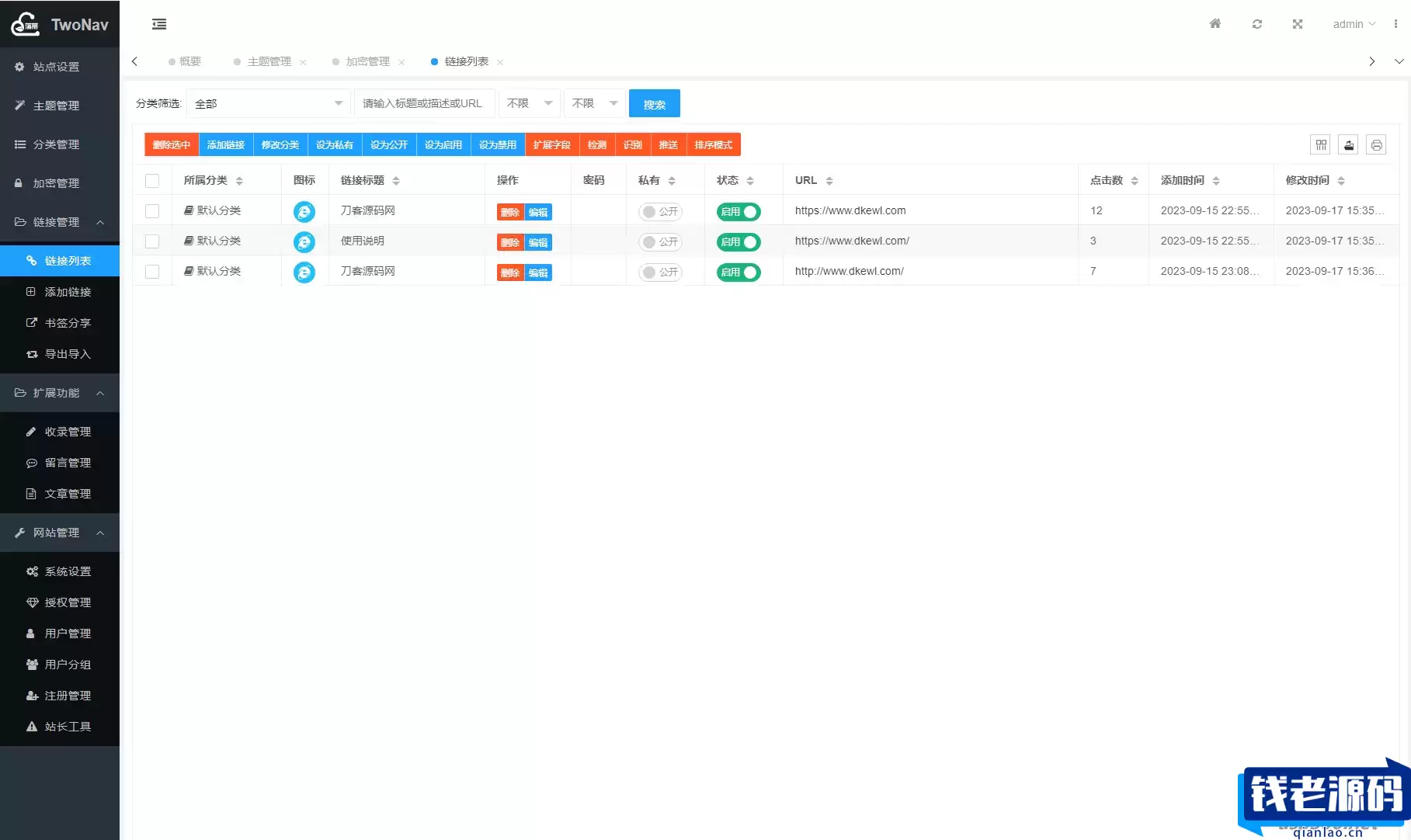Click 编辑 for the 使用说明 row
The width and height of the screenshot is (1411, 840).
538,242
